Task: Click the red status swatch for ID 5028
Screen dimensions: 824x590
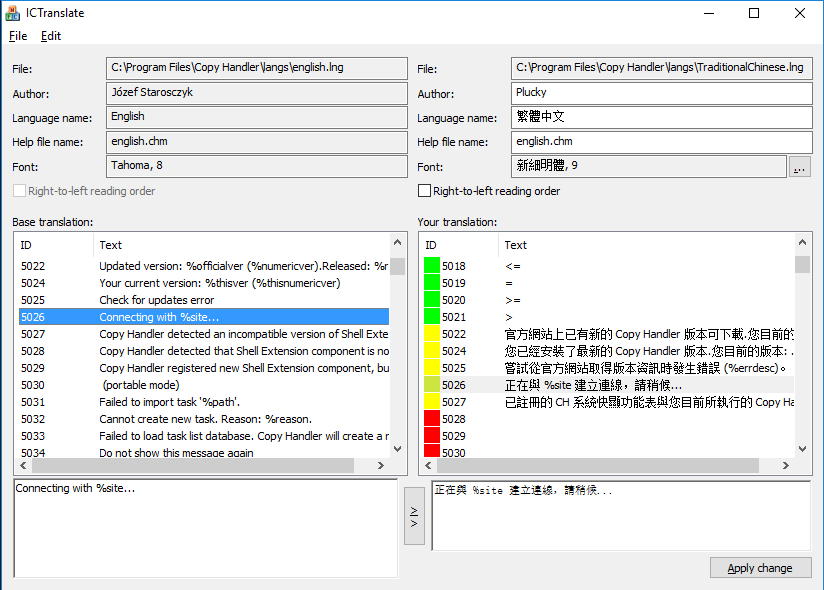Action: 432,419
